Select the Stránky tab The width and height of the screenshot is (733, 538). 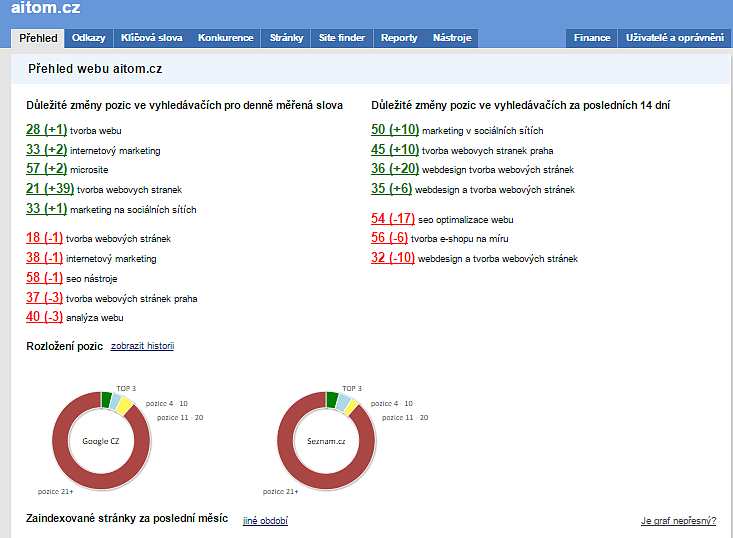point(286,38)
